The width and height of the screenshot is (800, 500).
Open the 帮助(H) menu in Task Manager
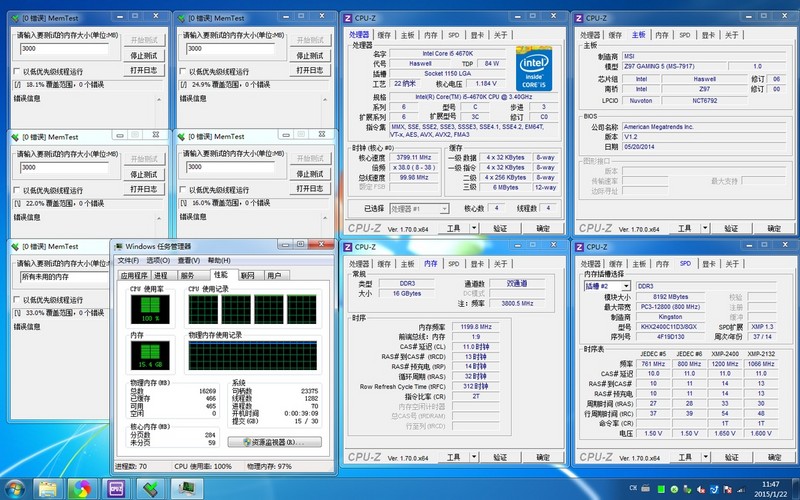coord(219,261)
